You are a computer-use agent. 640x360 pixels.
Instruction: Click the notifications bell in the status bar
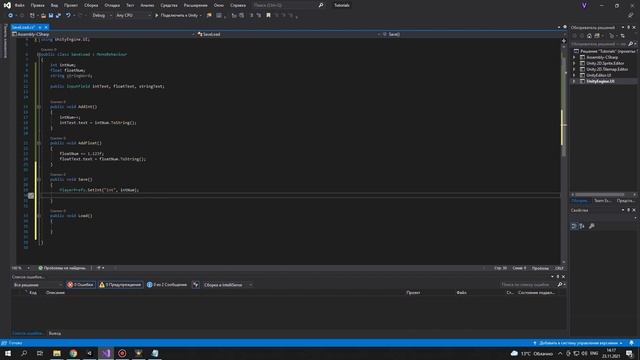coord(631,343)
